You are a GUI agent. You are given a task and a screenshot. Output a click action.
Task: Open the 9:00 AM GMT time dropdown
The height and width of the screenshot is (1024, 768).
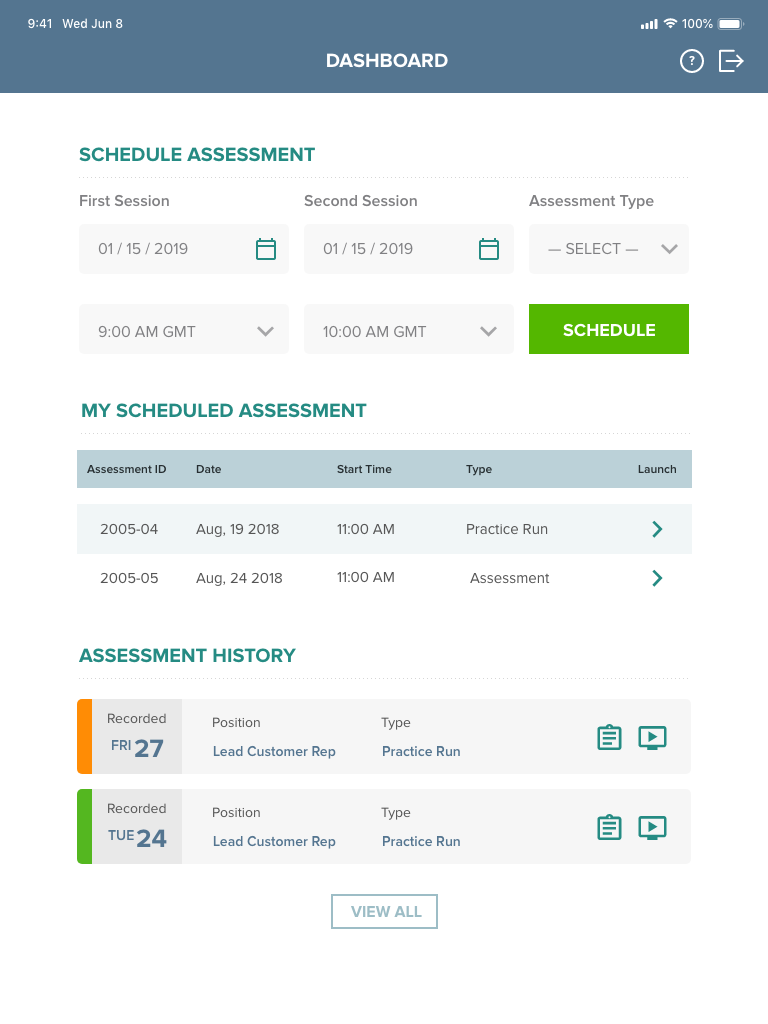pyautogui.click(x=184, y=331)
